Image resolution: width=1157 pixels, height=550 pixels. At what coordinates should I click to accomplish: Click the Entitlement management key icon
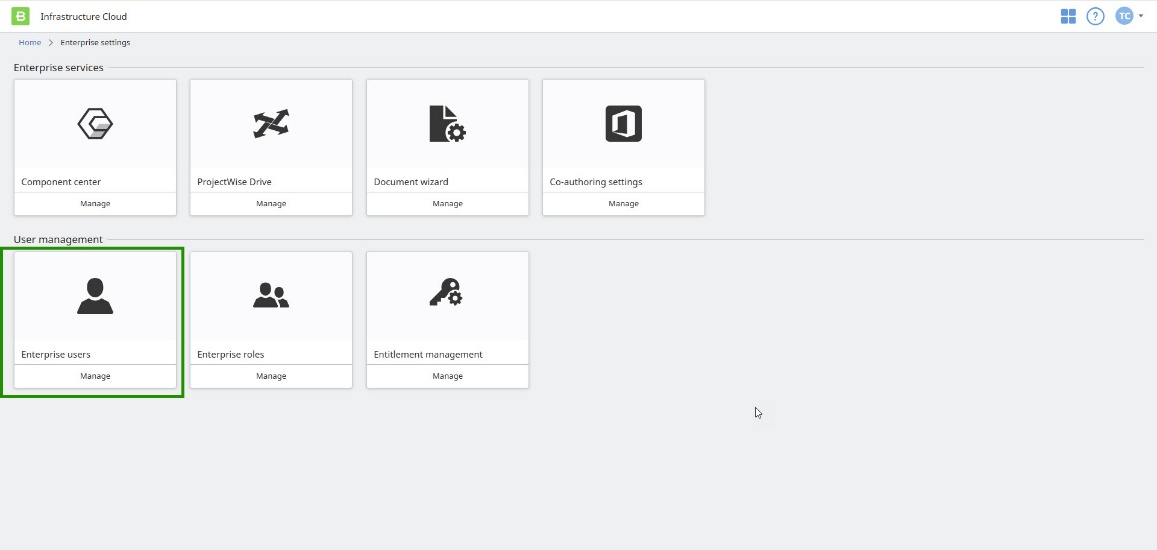pos(447,294)
